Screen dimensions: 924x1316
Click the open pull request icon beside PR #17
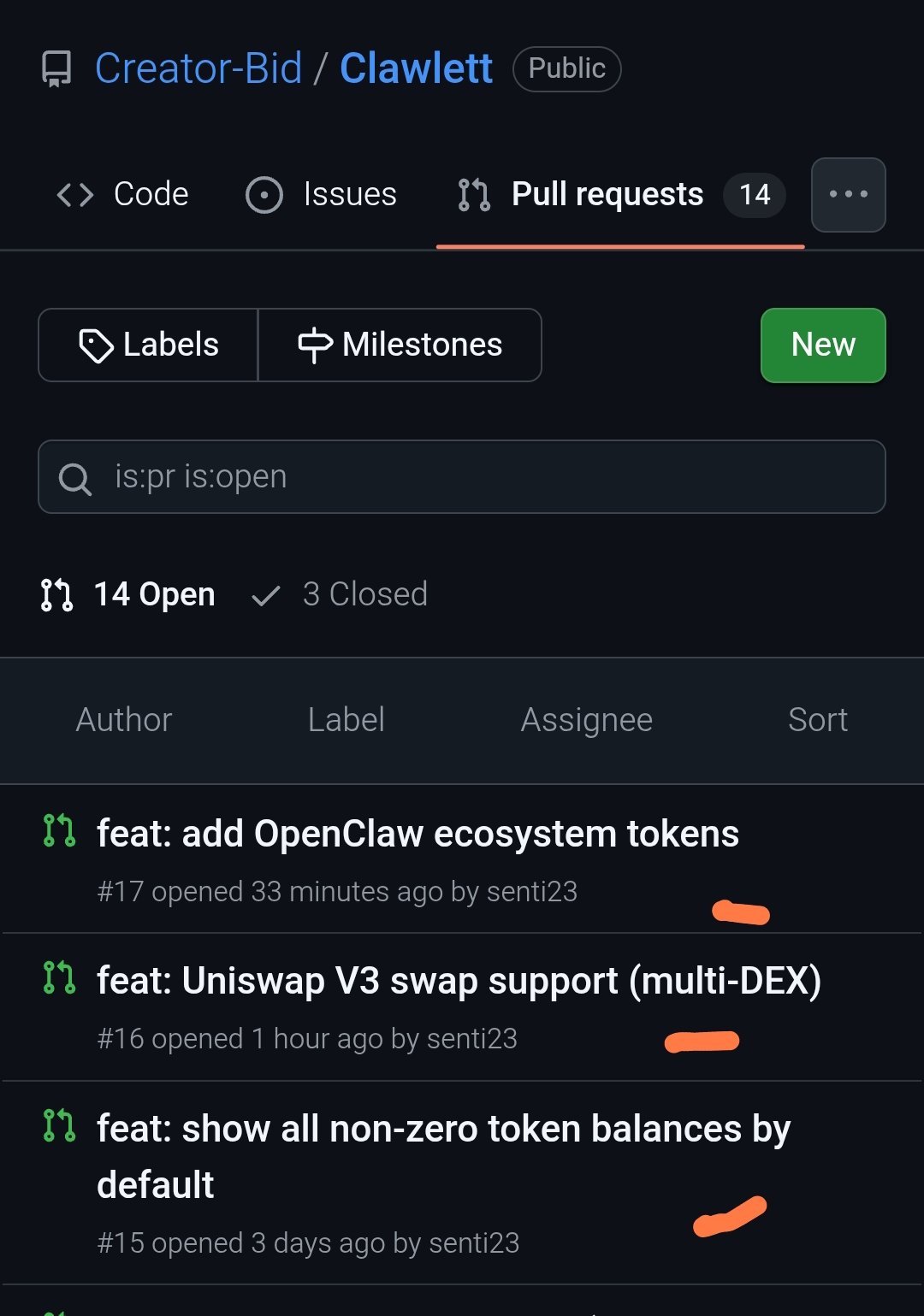[x=59, y=830]
